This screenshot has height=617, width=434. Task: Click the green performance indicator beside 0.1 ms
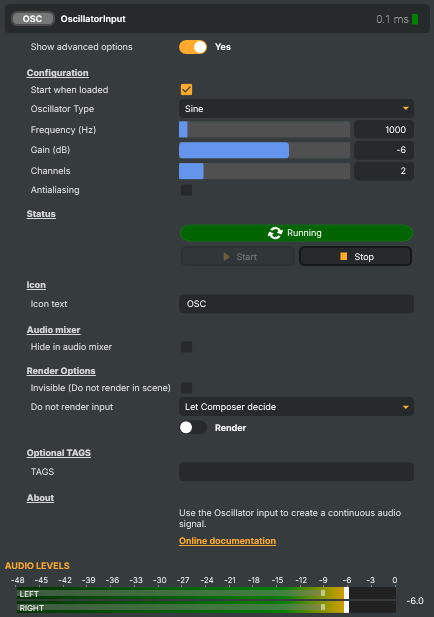(x=415, y=19)
